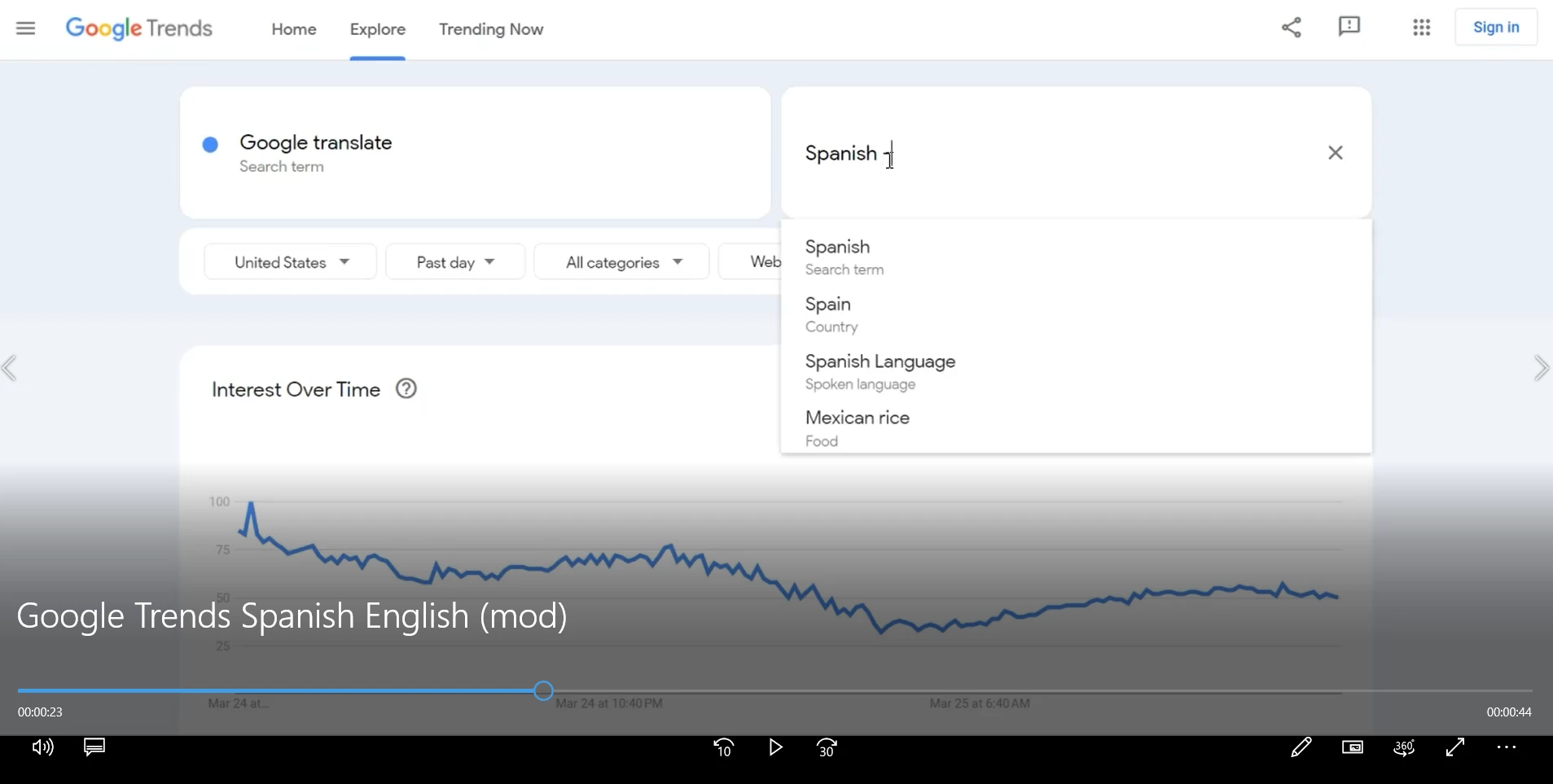Toggle the video volume speaker icon
This screenshot has height=784, width=1553.
click(42, 747)
